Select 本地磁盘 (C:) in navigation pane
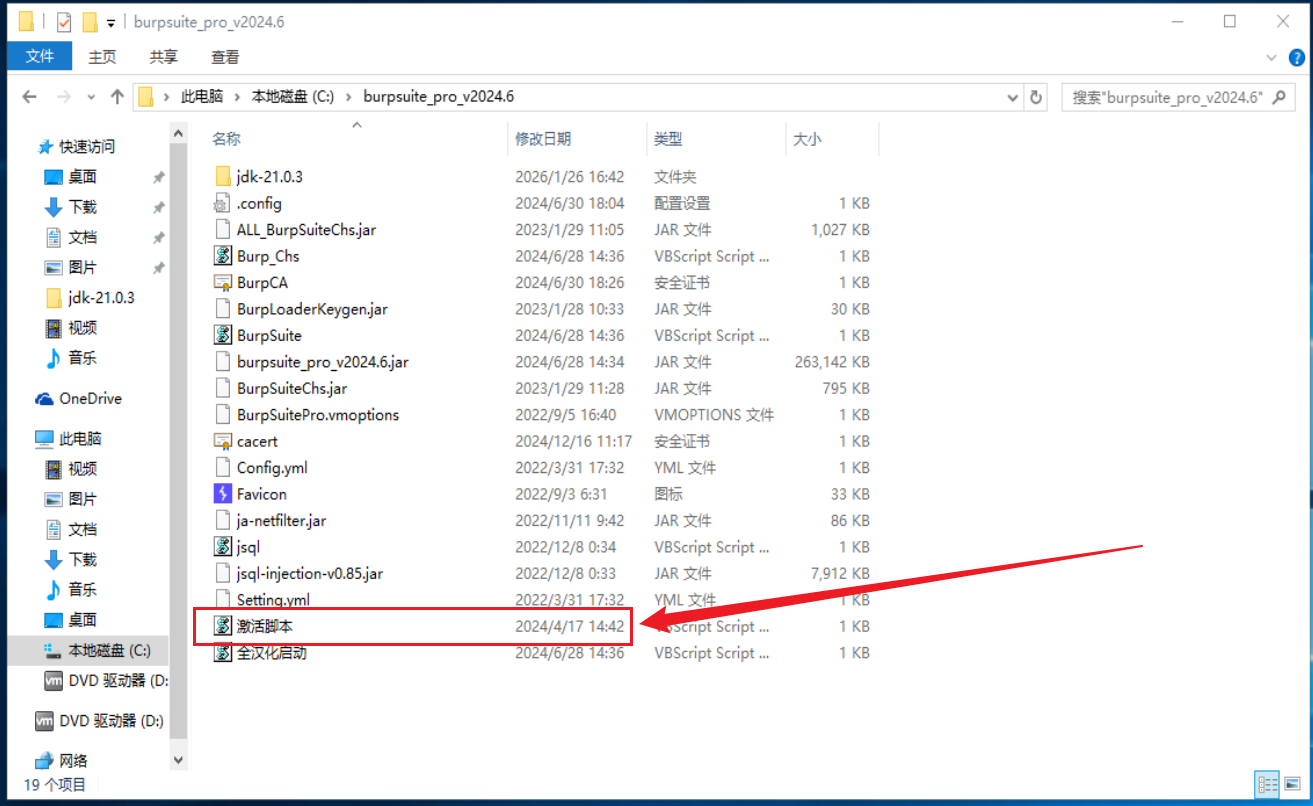Image resolution: width=1313 pixels, height=806 pixels. pyautogui.click(x=98, y=650)
